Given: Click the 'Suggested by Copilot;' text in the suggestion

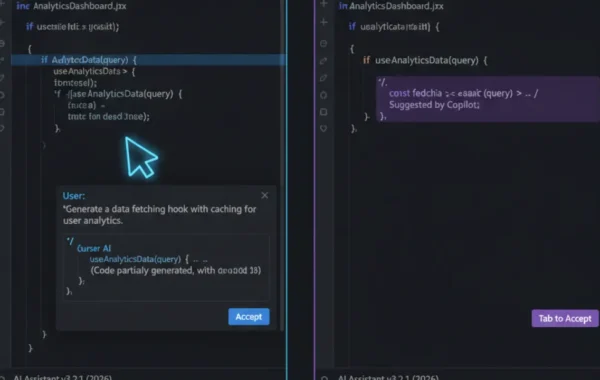Looking at the screenshot, I should click(x=434, y=105).
